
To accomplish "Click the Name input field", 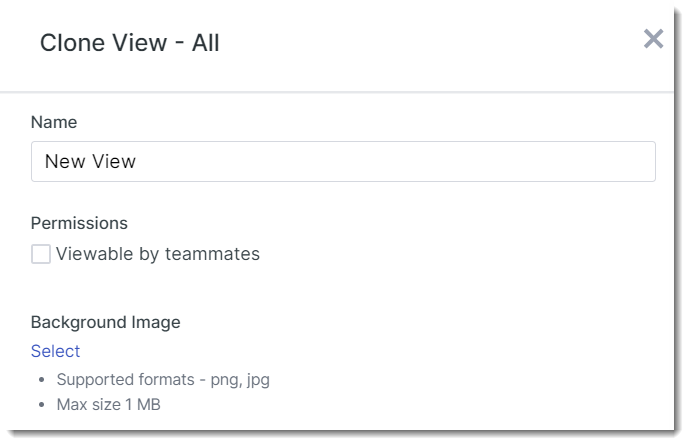I will coord(343,162).
